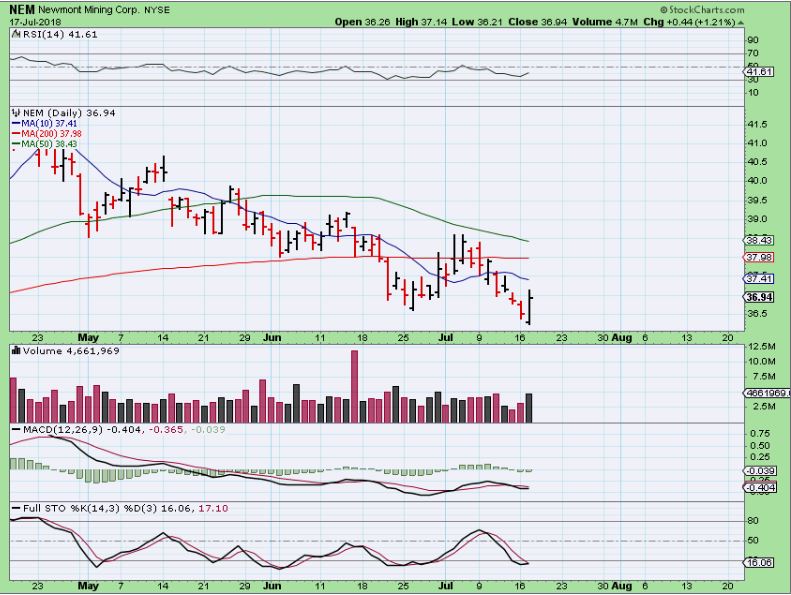
Task: Click the red 37.98 price axis tag
Action: coord(758,257)
